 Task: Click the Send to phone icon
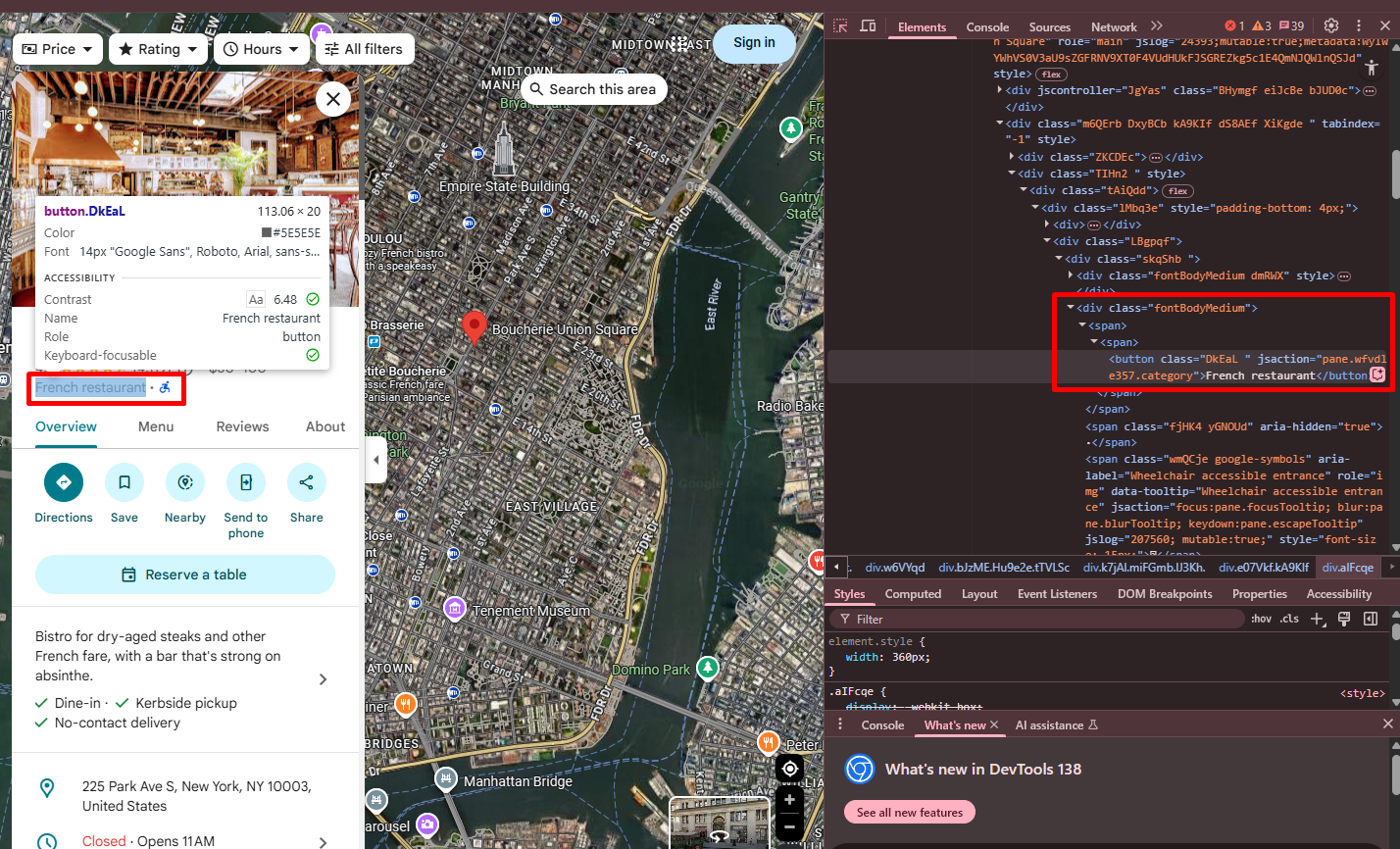(x=246, y=482)
